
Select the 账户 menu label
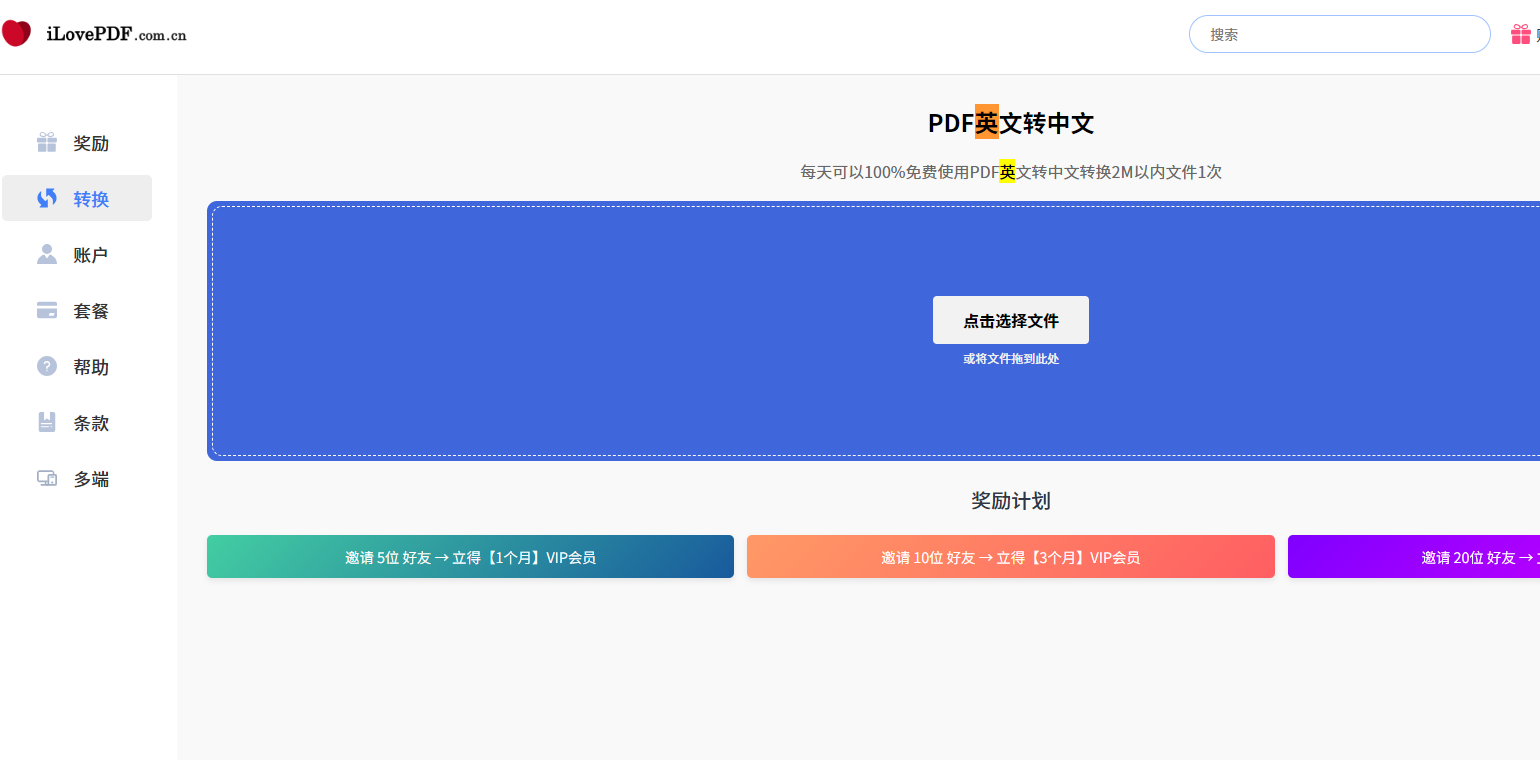[90, 255]
